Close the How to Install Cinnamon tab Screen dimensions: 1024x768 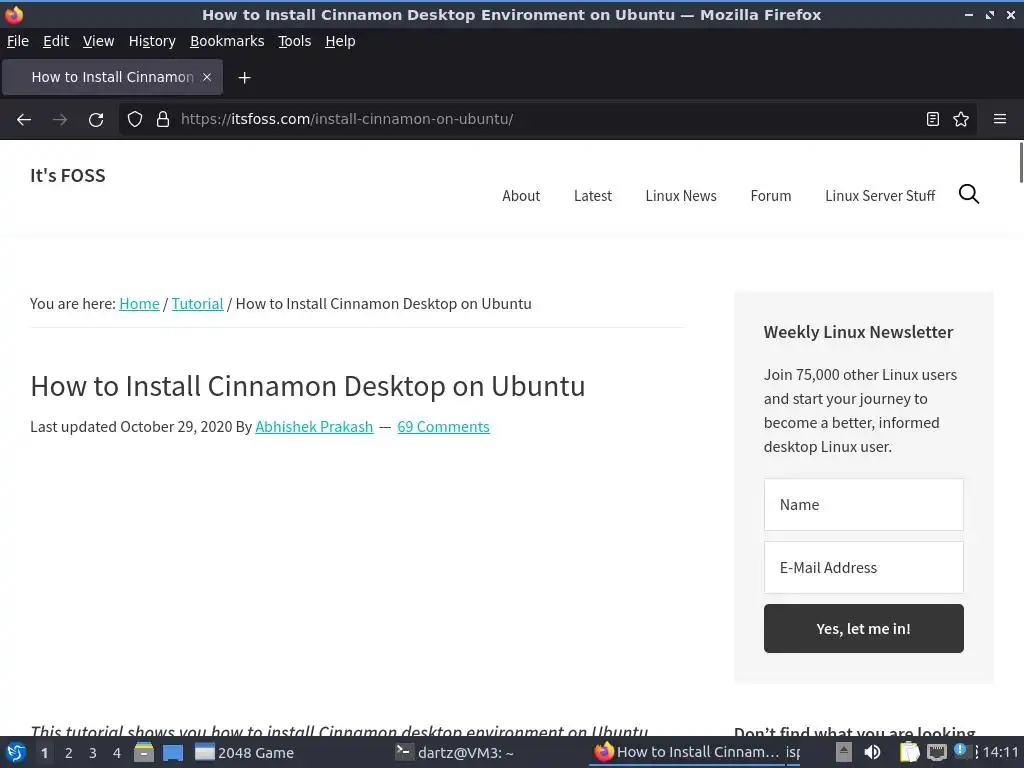click(x=206, y=77)
